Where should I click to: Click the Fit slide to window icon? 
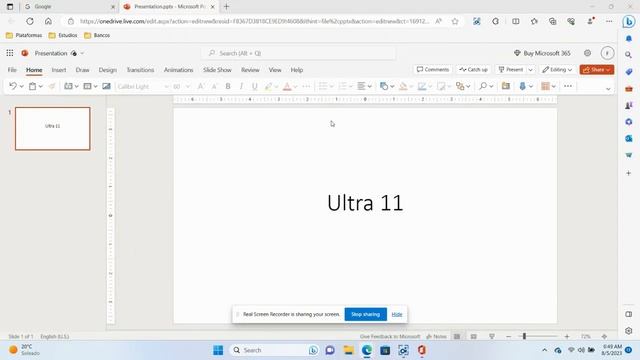(604, 336)
